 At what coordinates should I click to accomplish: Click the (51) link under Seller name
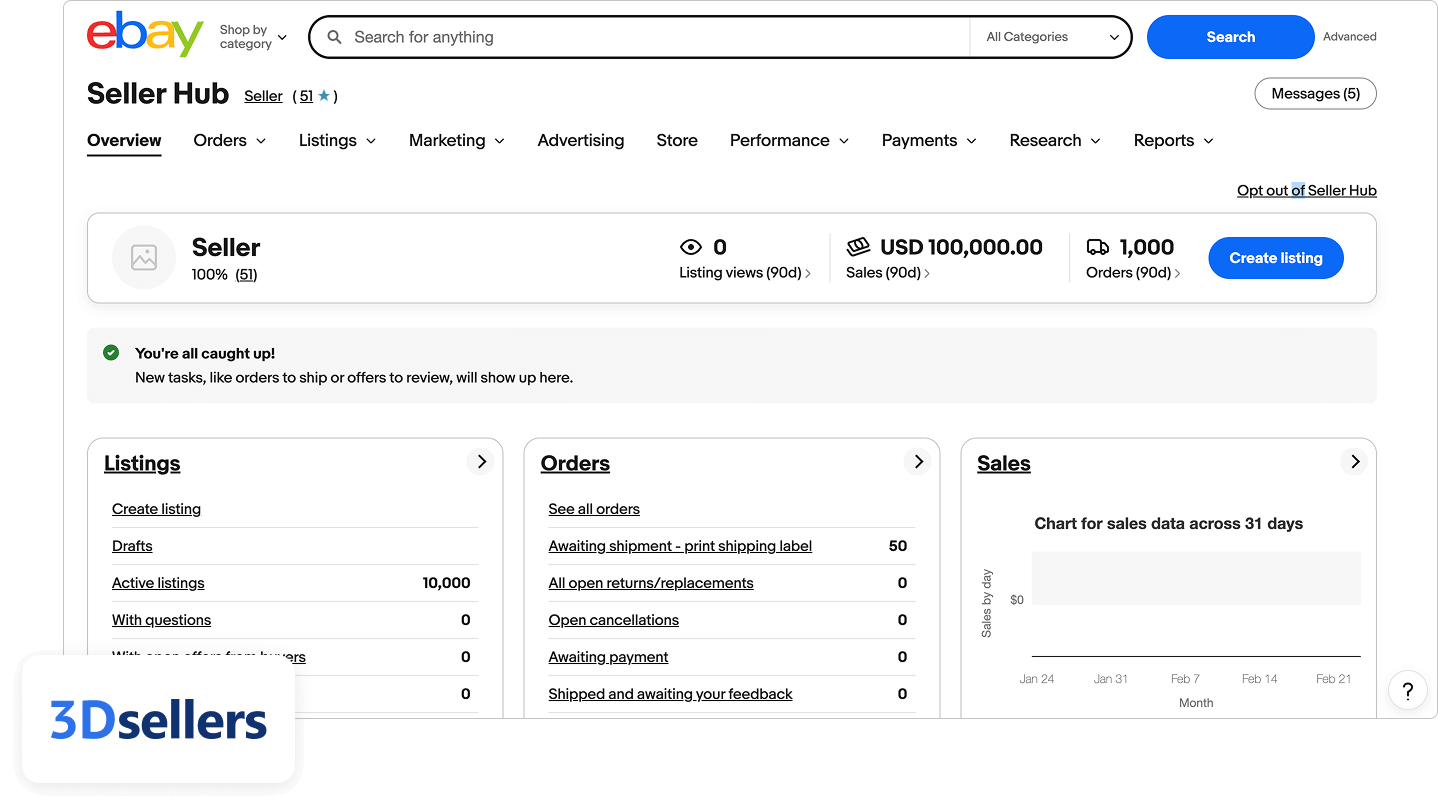pos(246,274)
